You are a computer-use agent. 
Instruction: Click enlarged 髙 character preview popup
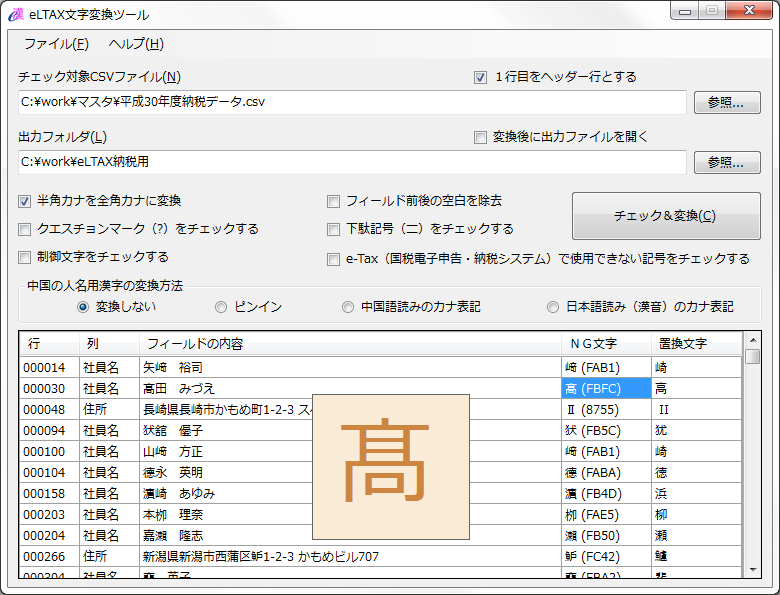391,467
